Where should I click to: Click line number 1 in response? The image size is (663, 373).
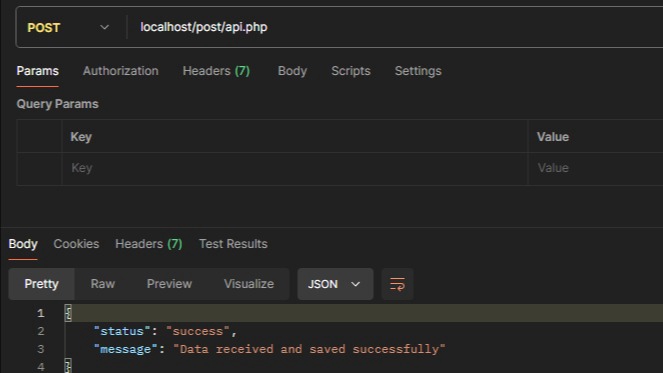[41, 313]
